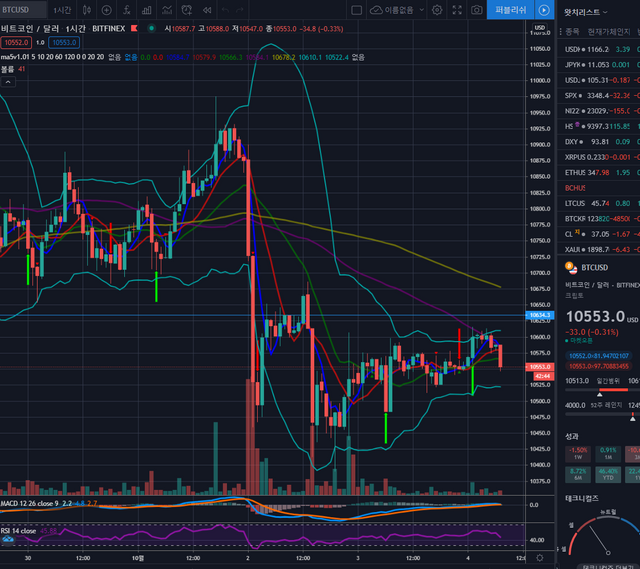Click the 10634.3 horizontal line price label
This screenshot has width=640, height=569.
(540, 315)
